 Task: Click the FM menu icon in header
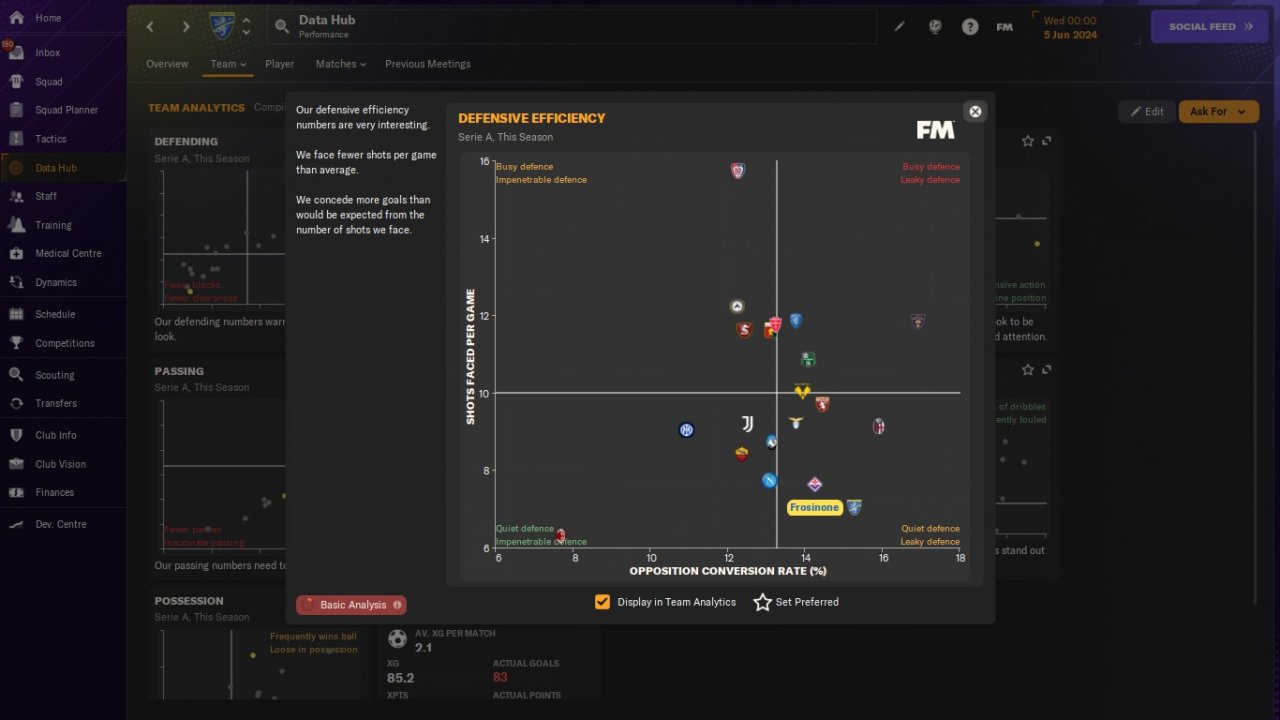[1005, 27]
